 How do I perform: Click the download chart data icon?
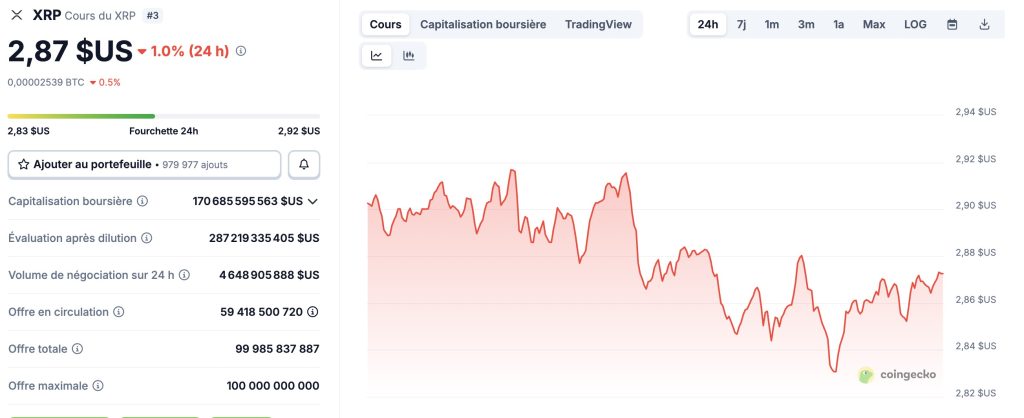coord(984,24)
